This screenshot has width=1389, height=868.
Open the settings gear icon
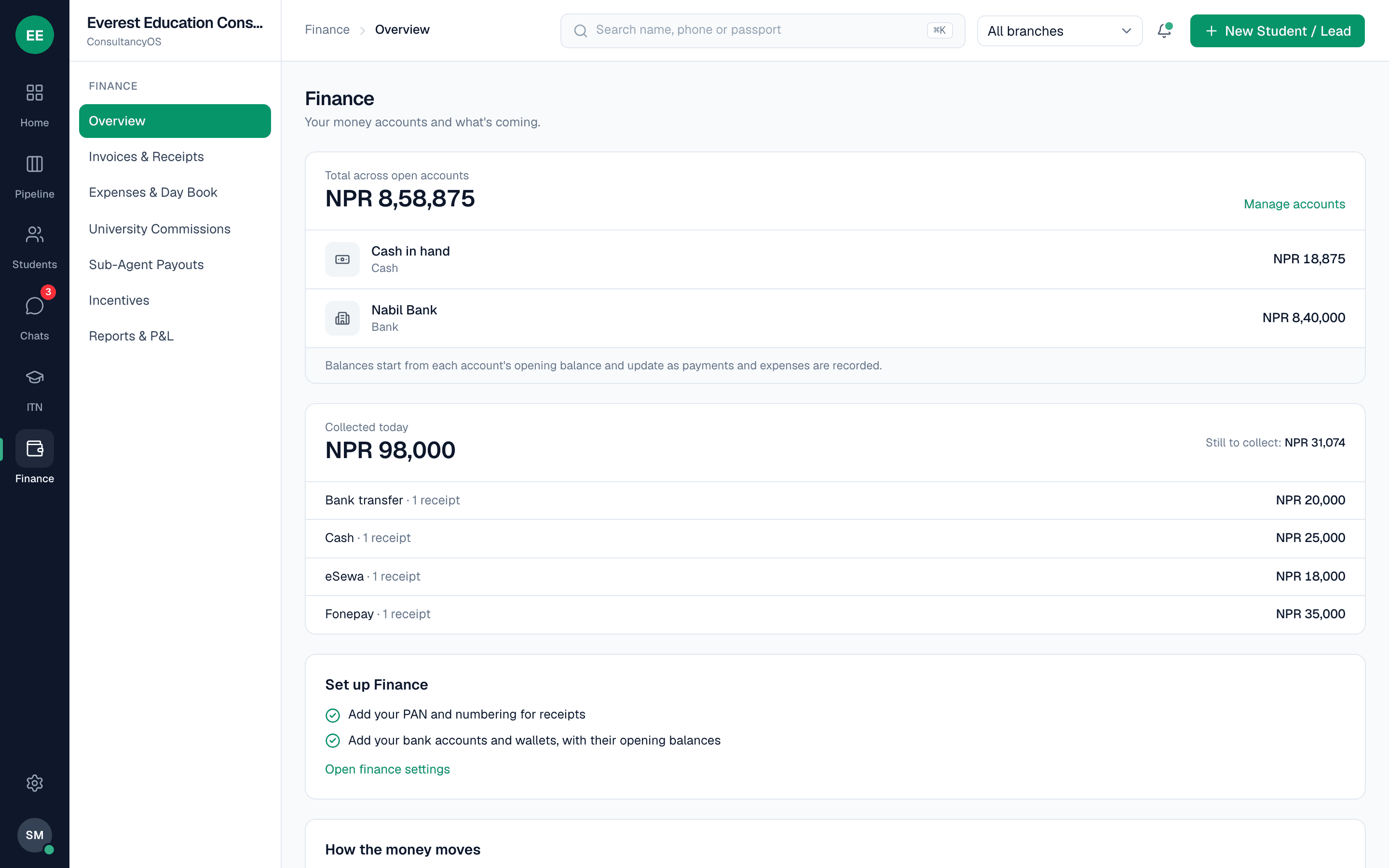point(34,783)
